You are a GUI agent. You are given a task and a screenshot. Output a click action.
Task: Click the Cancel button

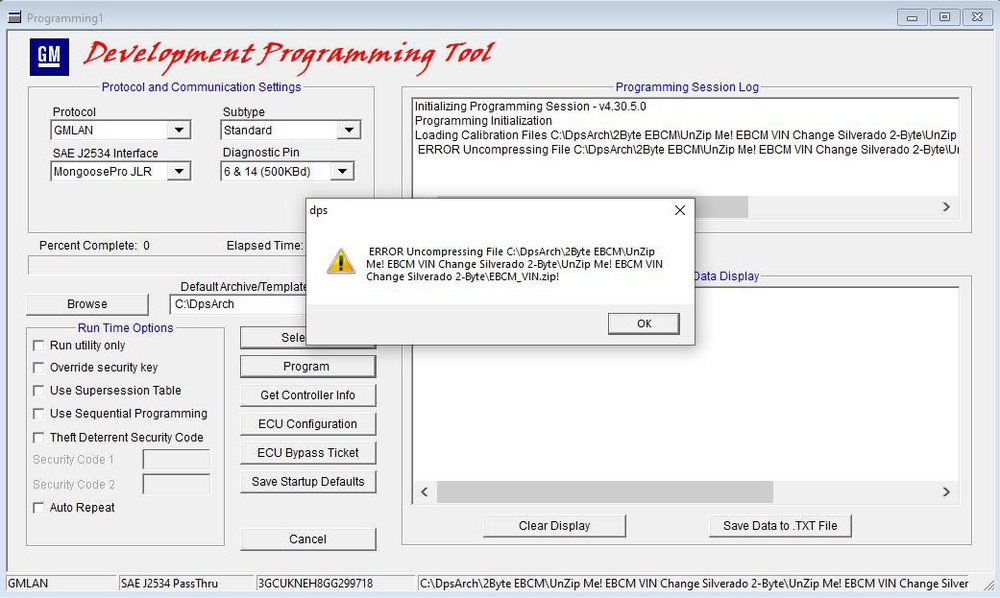[307, 539]
